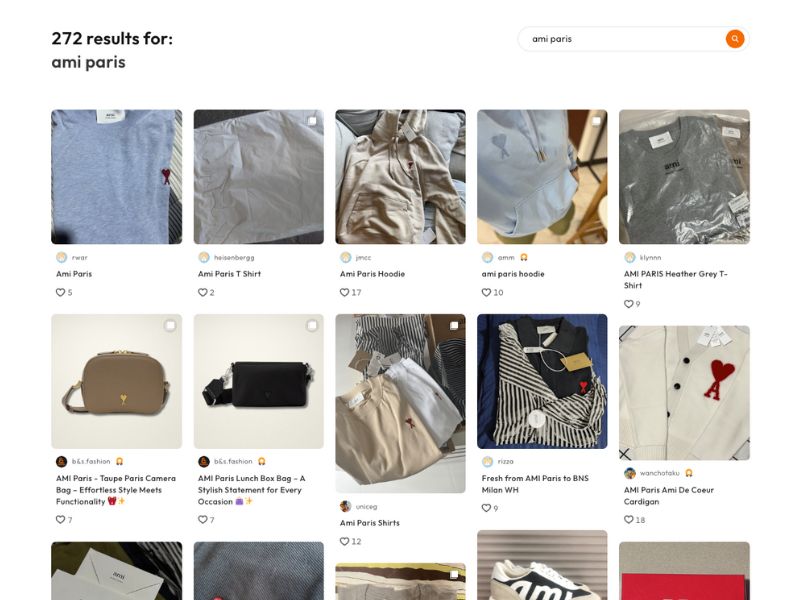View the username wanchotaku's profile
Screen dimensions: 800x600
(660, 473)
